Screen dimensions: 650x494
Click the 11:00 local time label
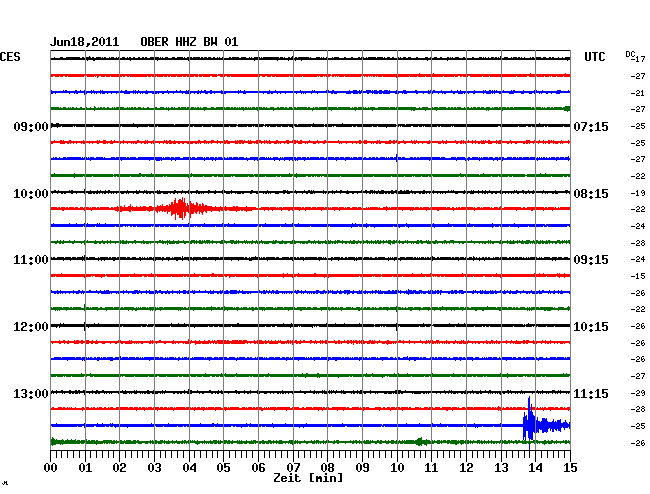pyautogui.click(x=31, y=260)
